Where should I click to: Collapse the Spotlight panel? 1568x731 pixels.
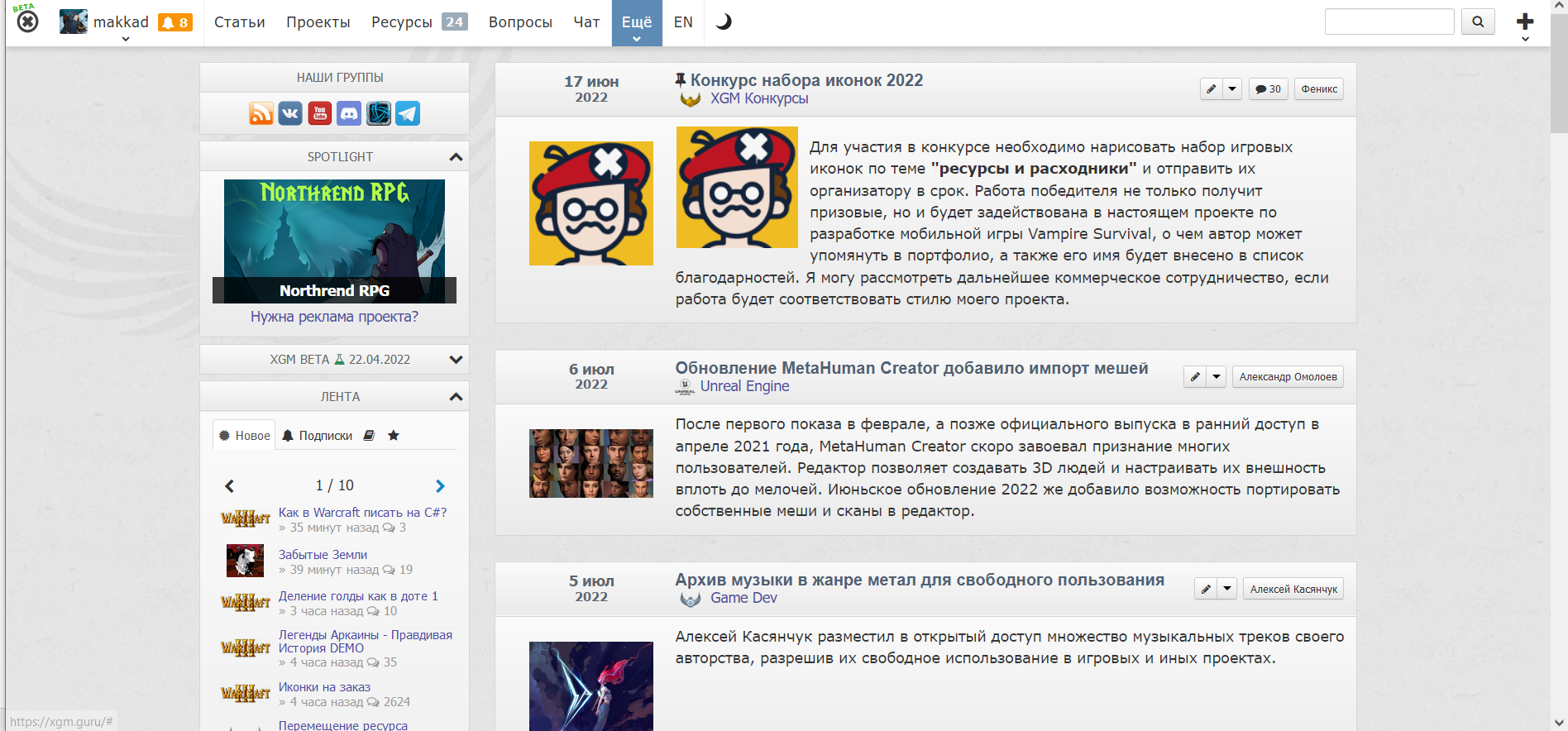pyautogui.click(x=456, y=157)
